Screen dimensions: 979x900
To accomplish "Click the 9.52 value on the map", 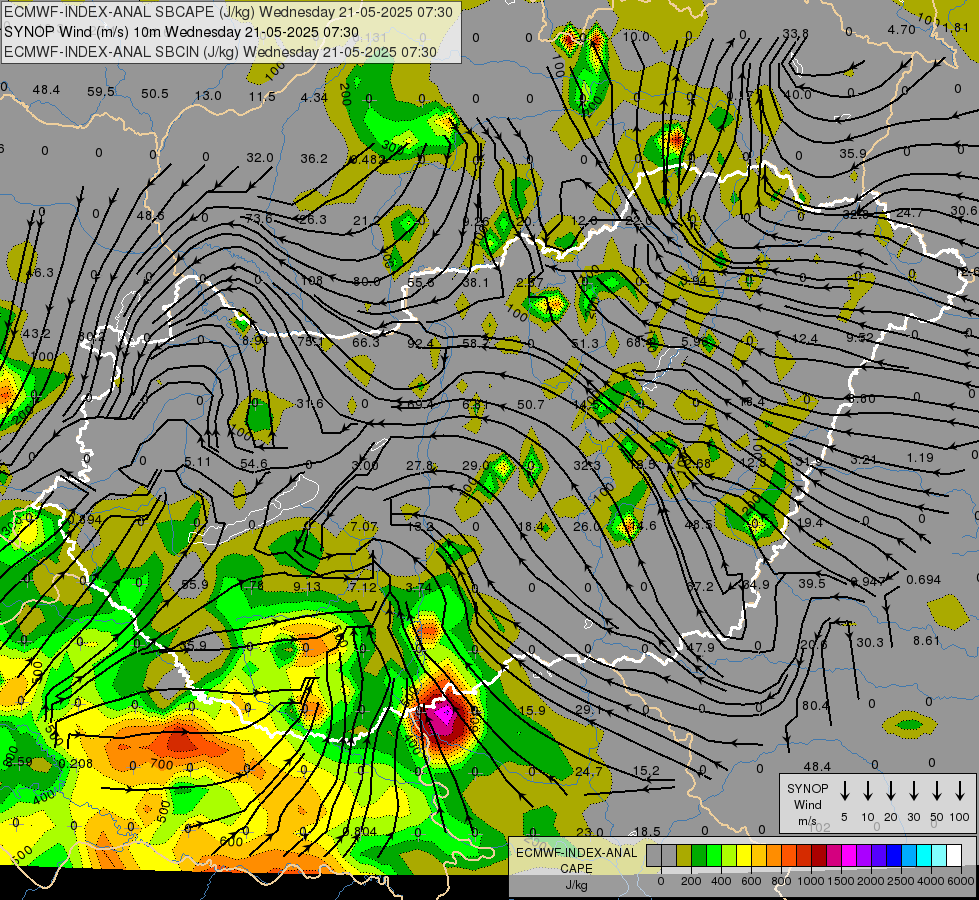I will point(860,338).
